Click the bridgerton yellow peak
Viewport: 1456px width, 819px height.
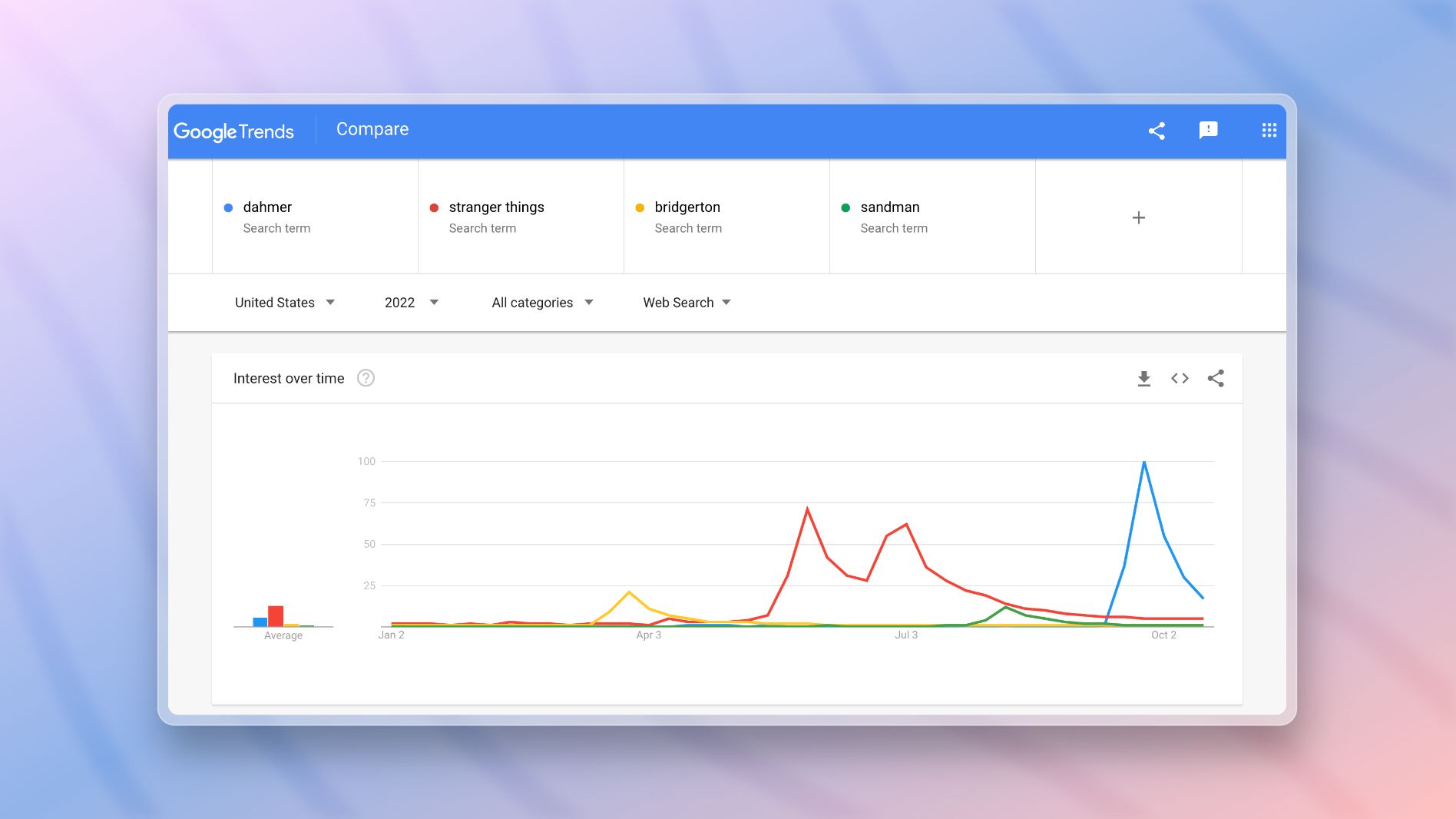[x=629, y=592]
